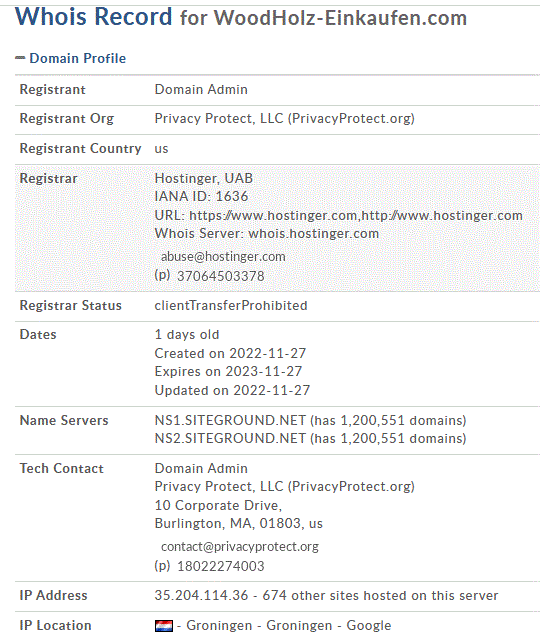This screenshot has width=540, height=634.
Task: Click the contact@privacyprotect.org email
Action: tap(240, 547)
